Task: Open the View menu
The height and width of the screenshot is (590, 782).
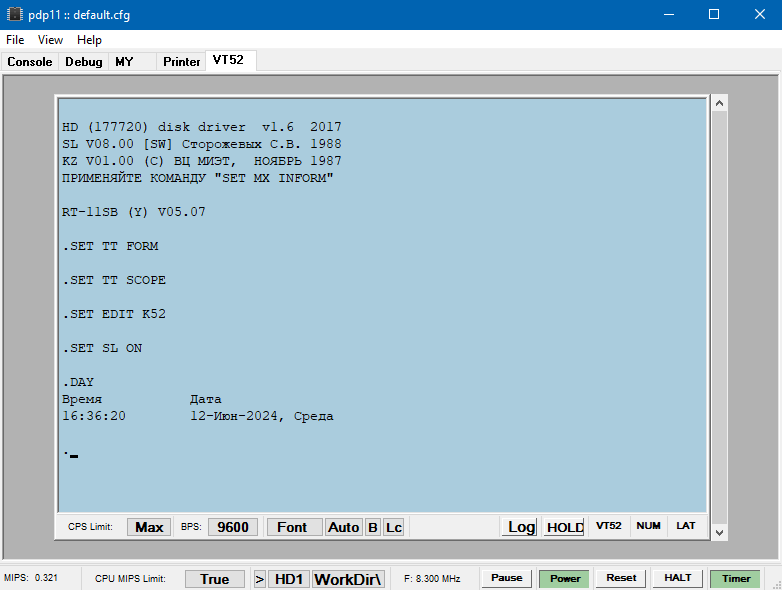Action: [50, 40]
